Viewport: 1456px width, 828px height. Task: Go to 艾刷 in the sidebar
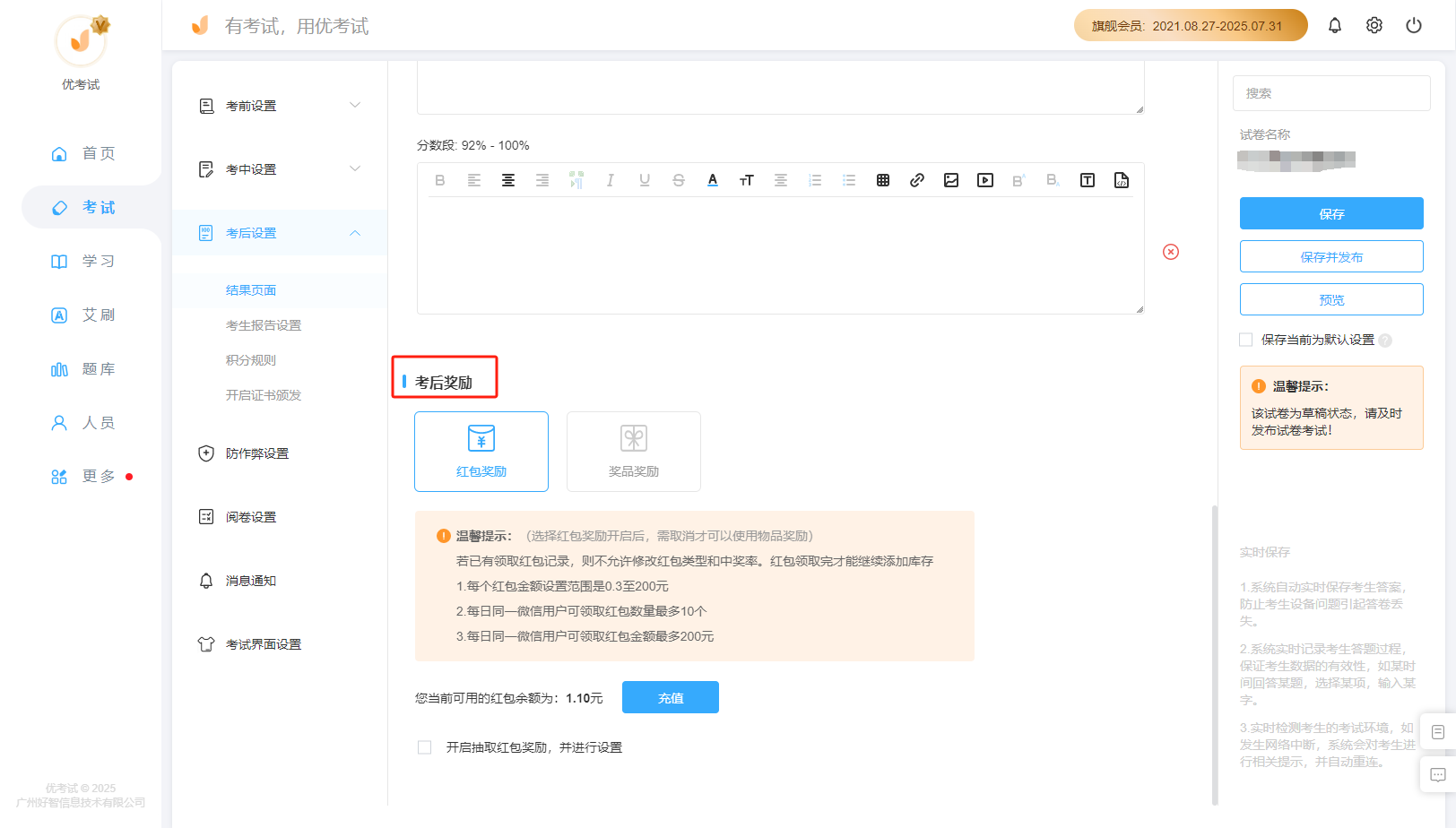(x=82, y=315)
